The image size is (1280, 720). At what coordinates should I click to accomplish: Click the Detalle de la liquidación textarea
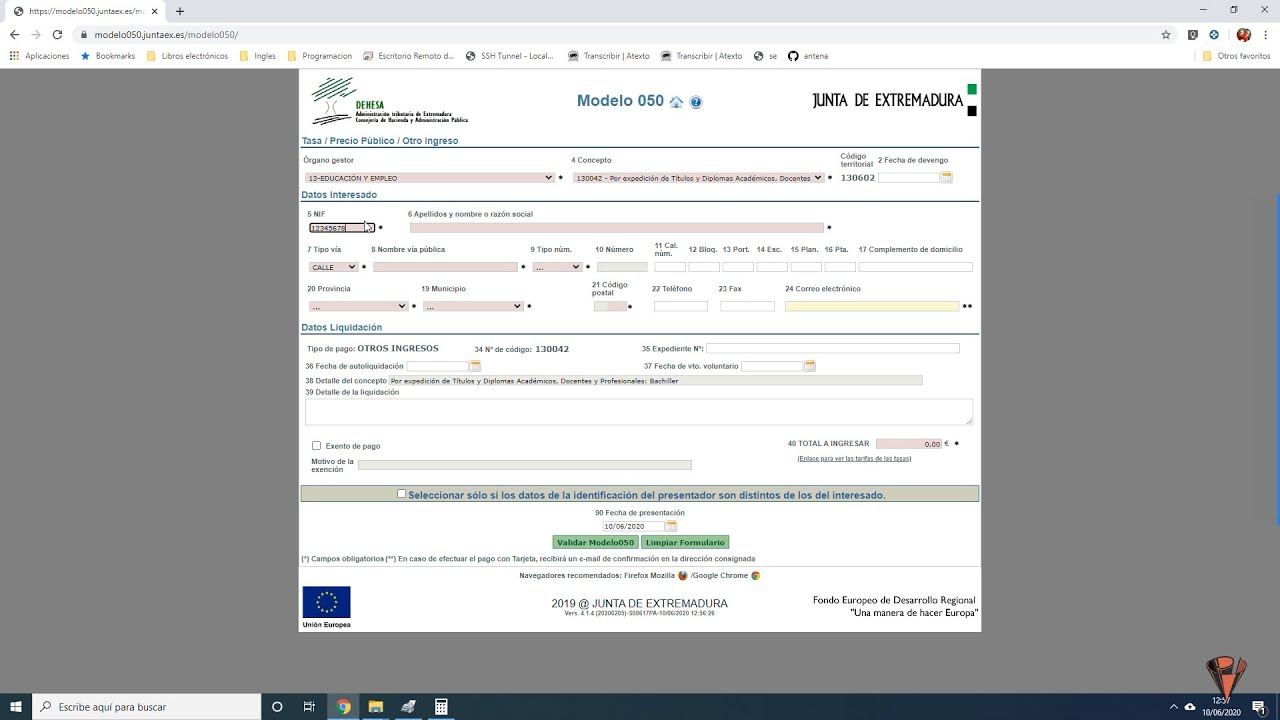pyautogui.click(x=639, y=411)
